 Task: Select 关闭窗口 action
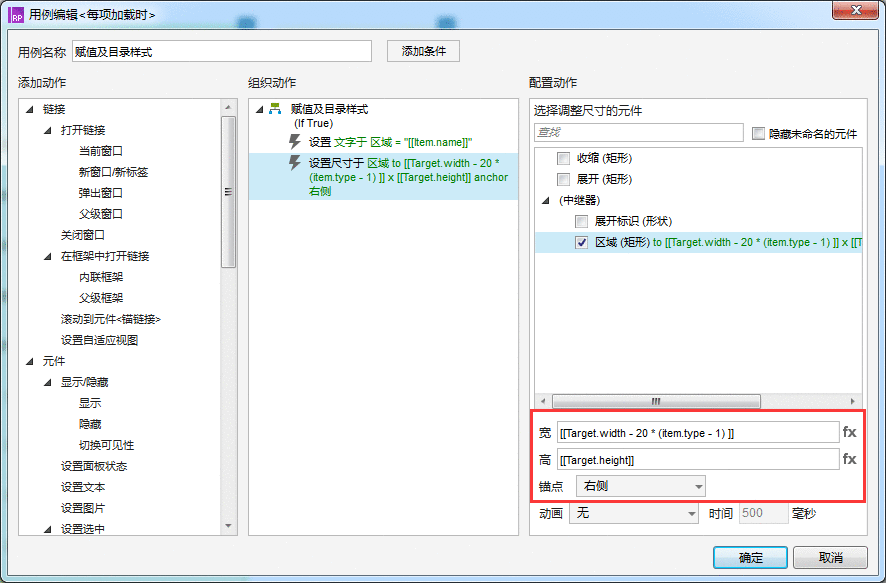pos(82,235)
